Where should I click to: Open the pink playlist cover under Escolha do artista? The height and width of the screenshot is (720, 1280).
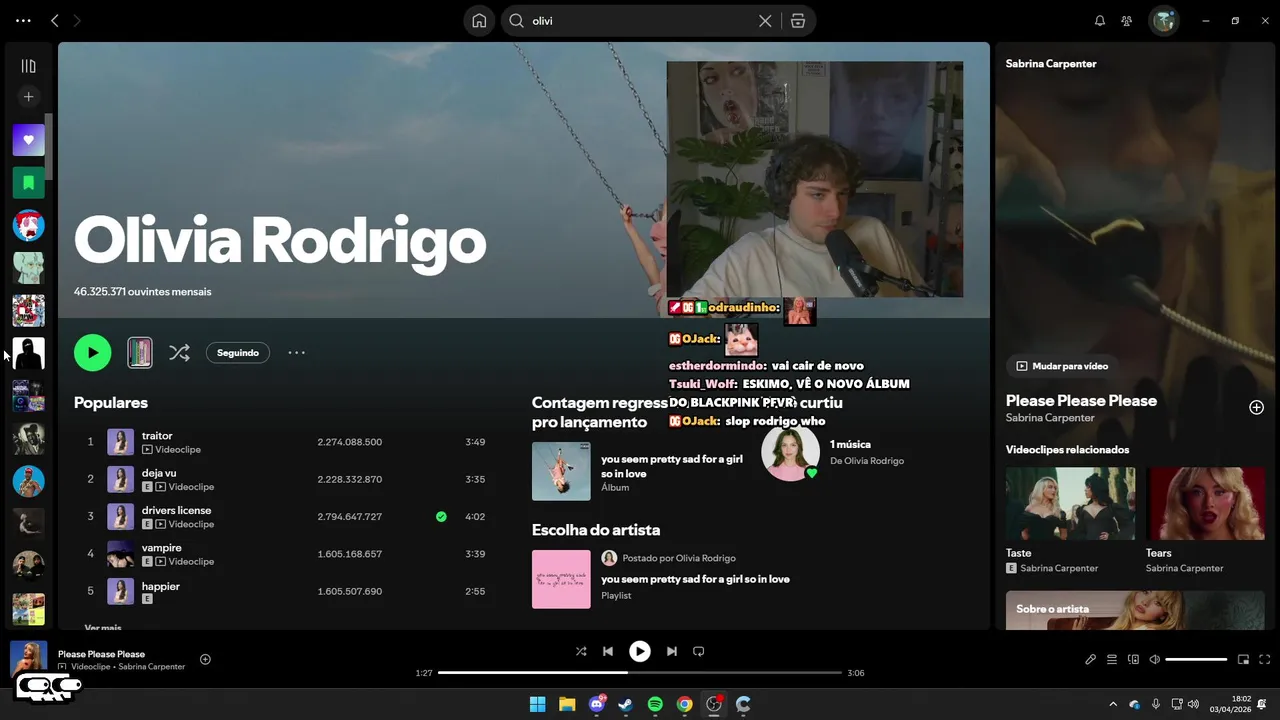pos(561,579)
